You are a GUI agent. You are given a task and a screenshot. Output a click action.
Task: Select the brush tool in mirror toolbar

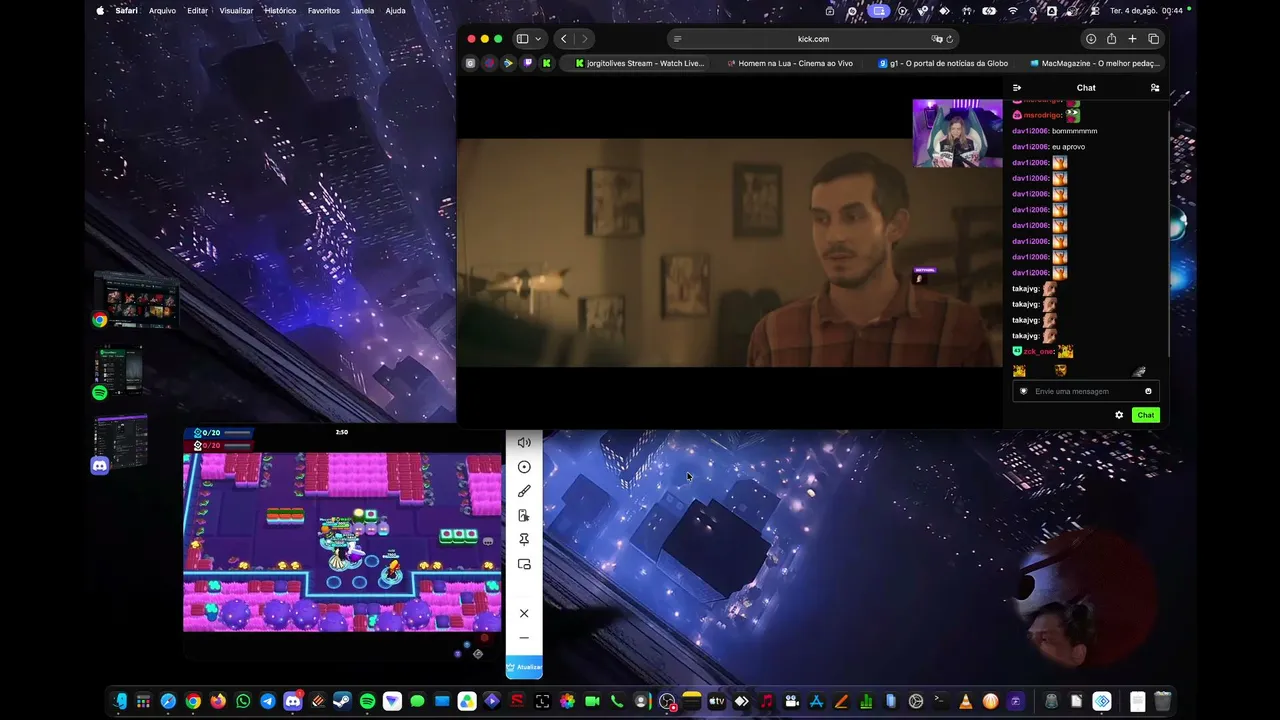tap(524, 491)
